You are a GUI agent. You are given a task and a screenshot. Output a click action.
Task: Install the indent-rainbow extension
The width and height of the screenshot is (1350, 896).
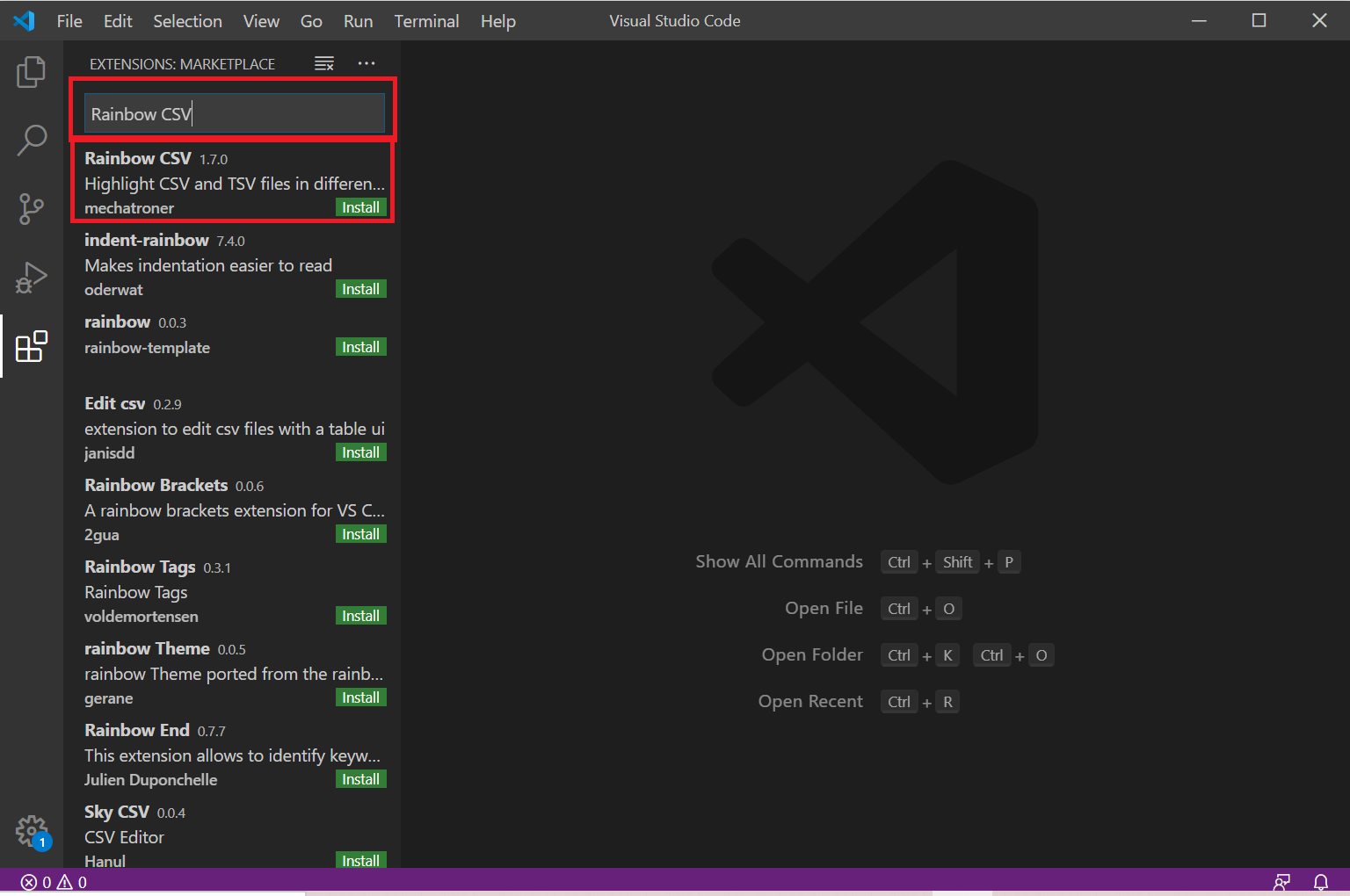tap(360, 288)
